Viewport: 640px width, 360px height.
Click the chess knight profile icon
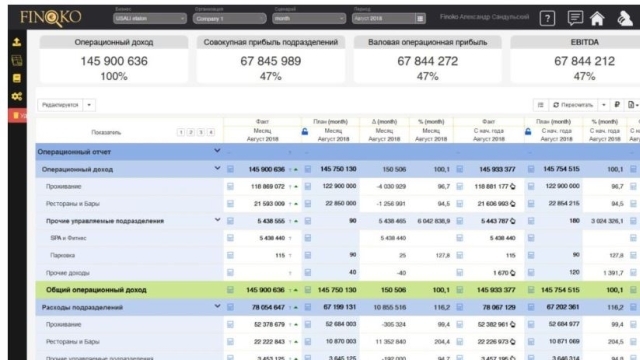624,18
